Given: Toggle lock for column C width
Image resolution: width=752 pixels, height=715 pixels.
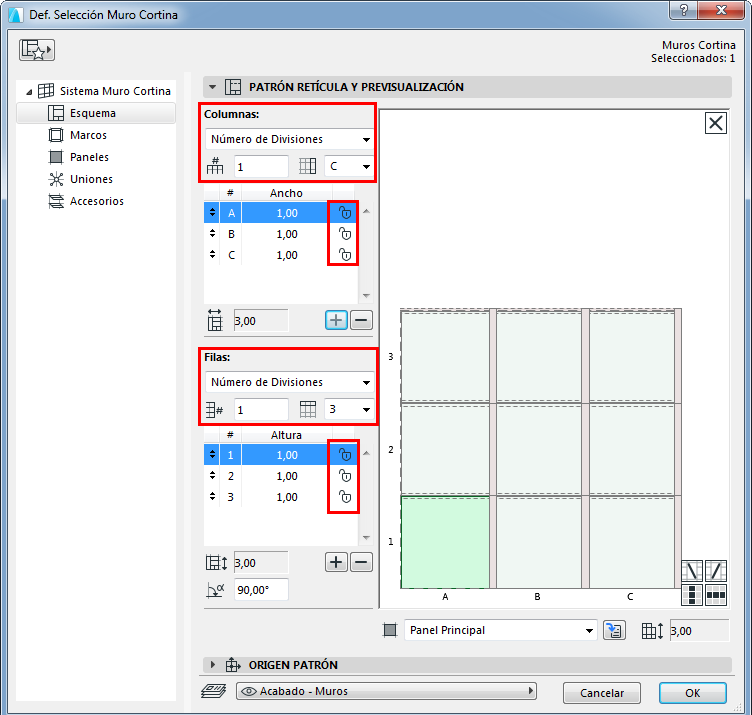Looking at the screenshot, I should (345, 255).
